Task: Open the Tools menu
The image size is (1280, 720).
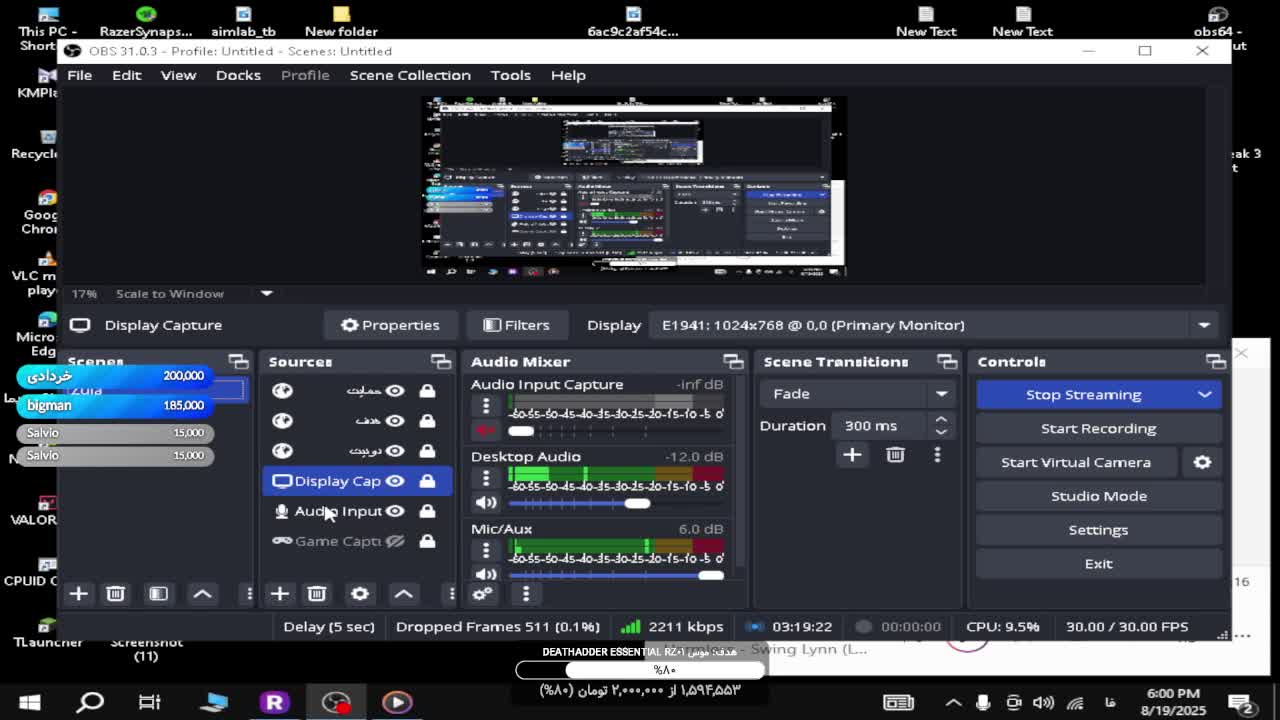Action: click(x=510, y=75)
